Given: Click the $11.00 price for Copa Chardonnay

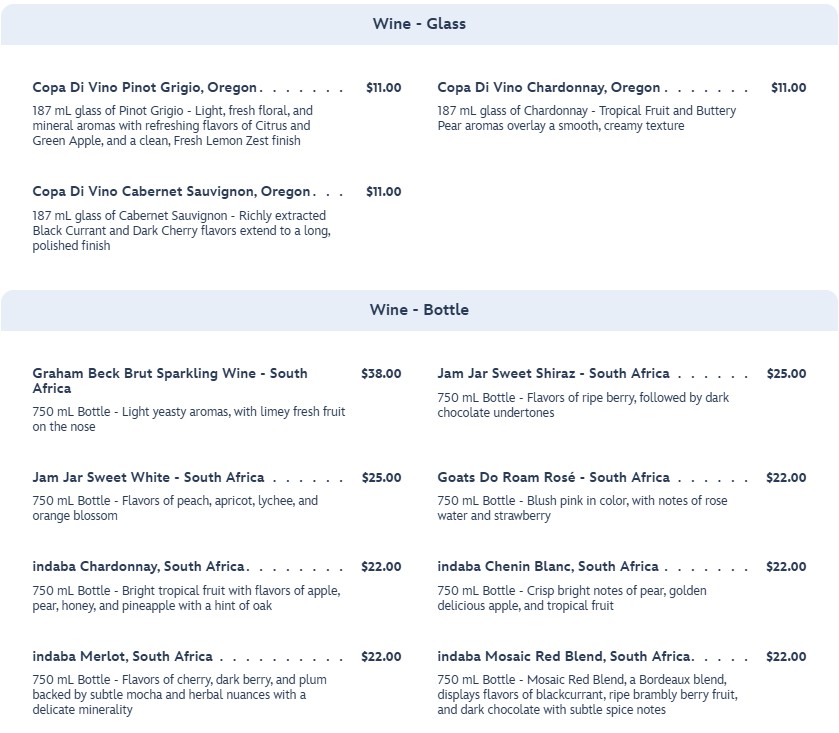Looking at the screenshot, I should coord(788,88).
